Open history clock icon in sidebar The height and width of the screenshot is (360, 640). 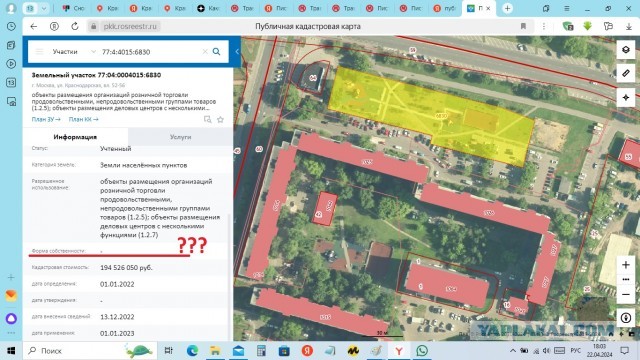point(11,27)
